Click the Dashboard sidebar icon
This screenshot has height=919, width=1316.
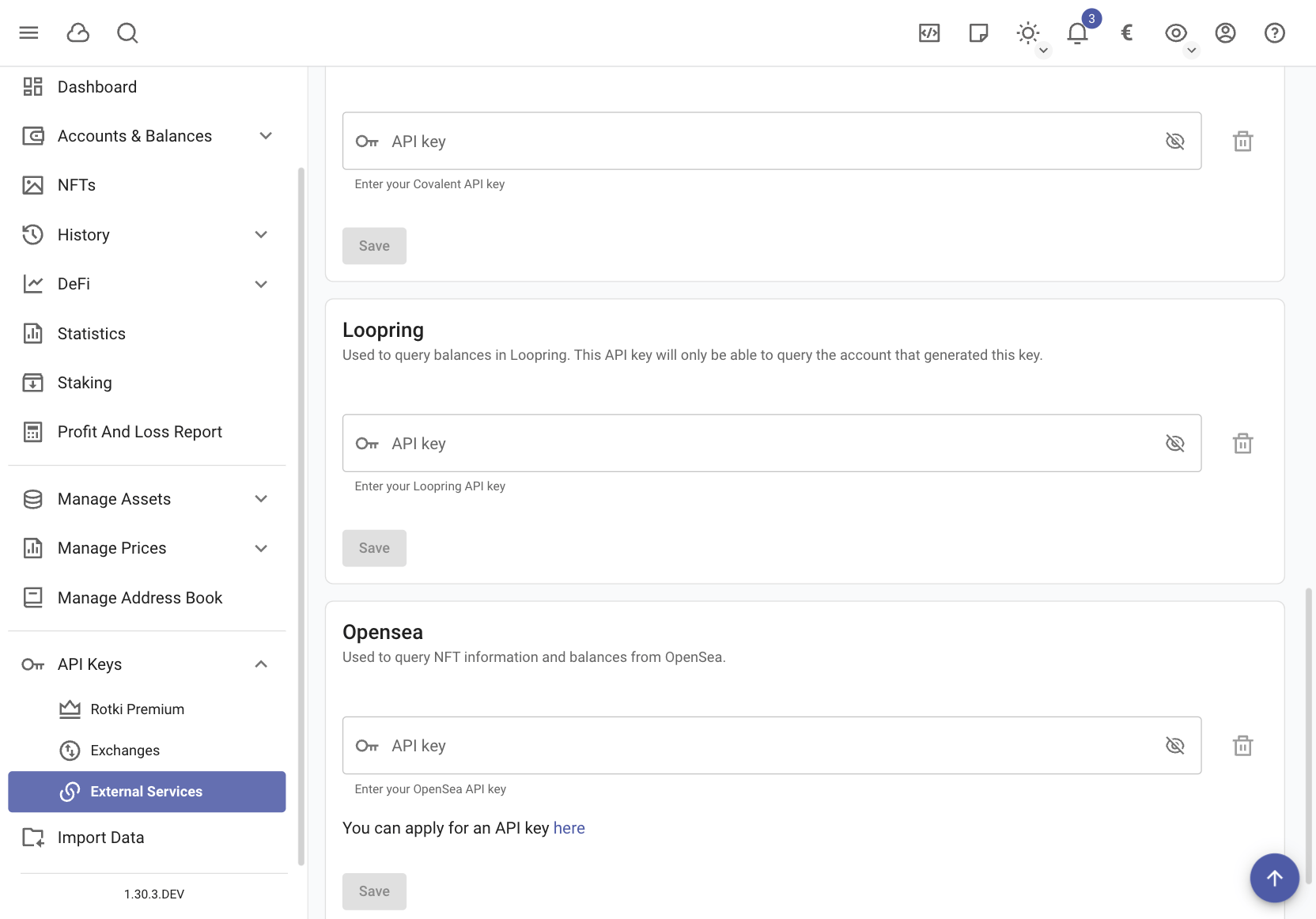[32, 86]
